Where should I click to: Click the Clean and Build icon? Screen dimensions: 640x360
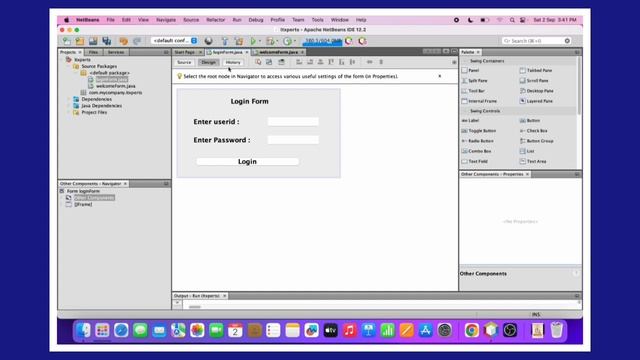click(239, 41)
